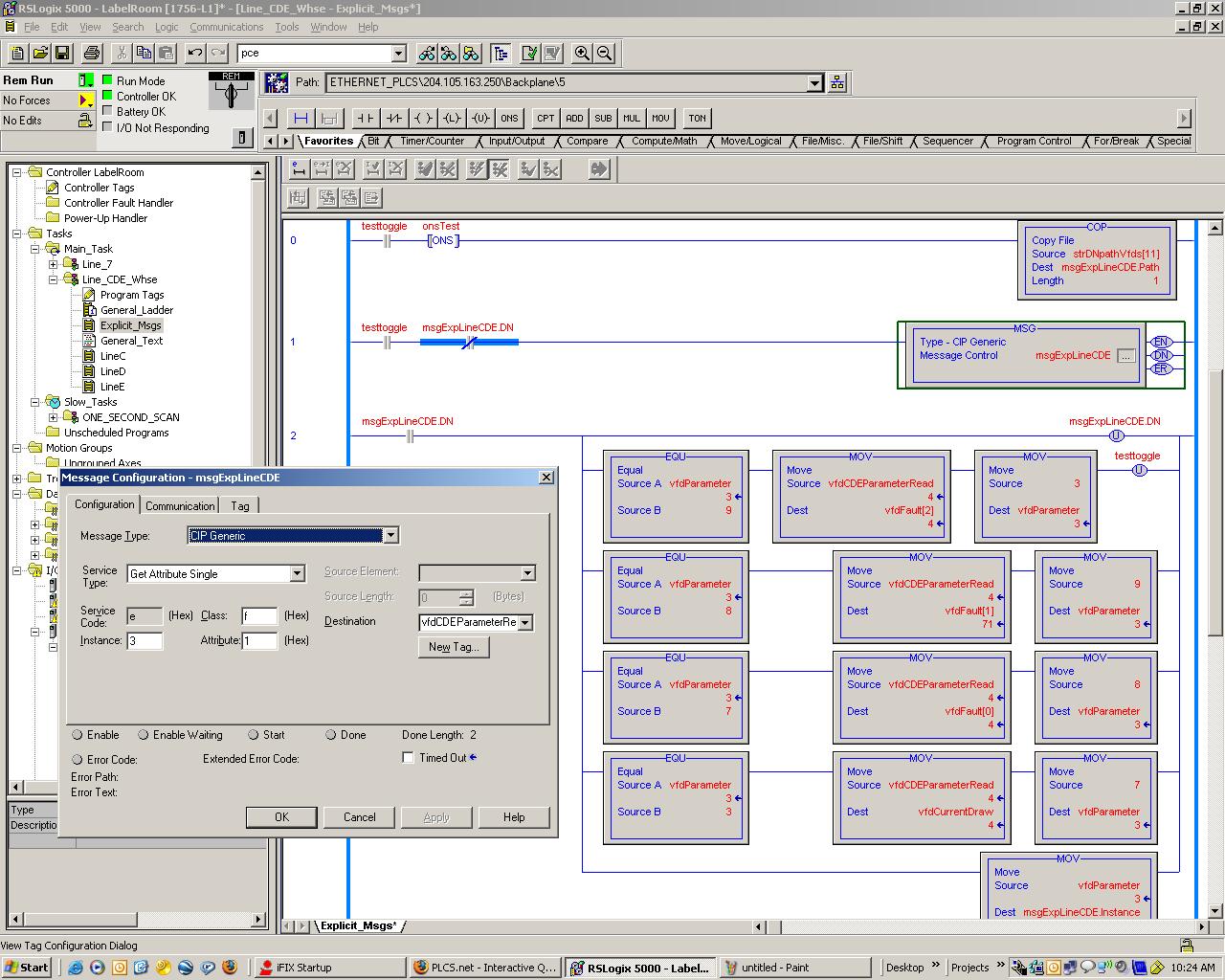Screen dimensions: 1225x980
Task: Insert output energize coil instruction
Action: point(423,118)
